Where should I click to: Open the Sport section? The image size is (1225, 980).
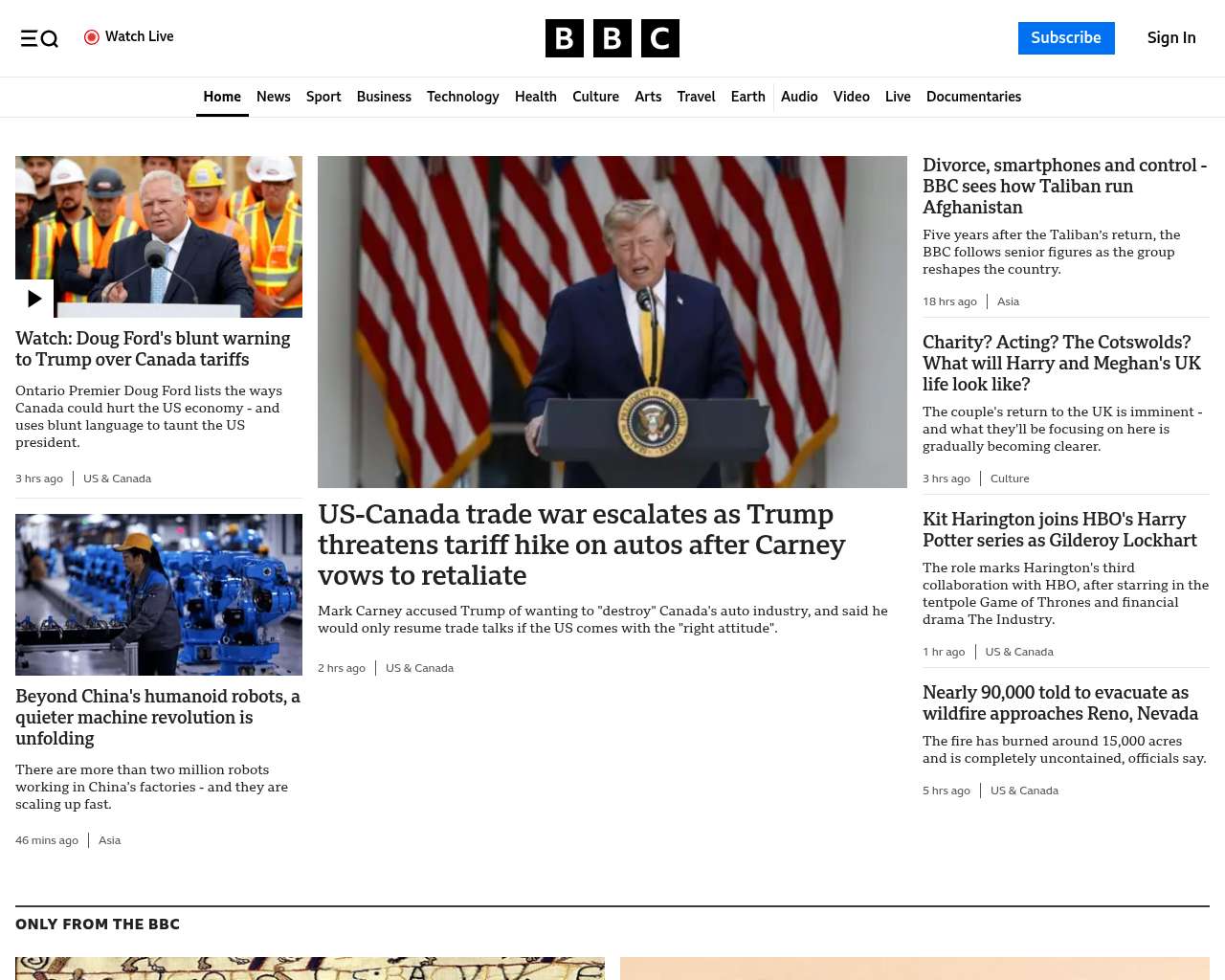click(323, 97)
